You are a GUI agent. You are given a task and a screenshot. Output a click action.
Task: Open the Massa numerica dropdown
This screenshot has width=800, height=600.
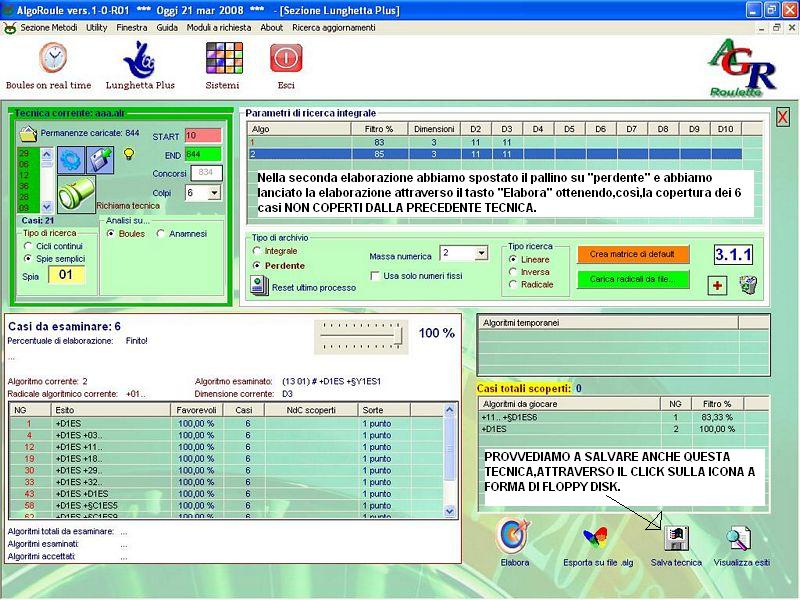481,253
